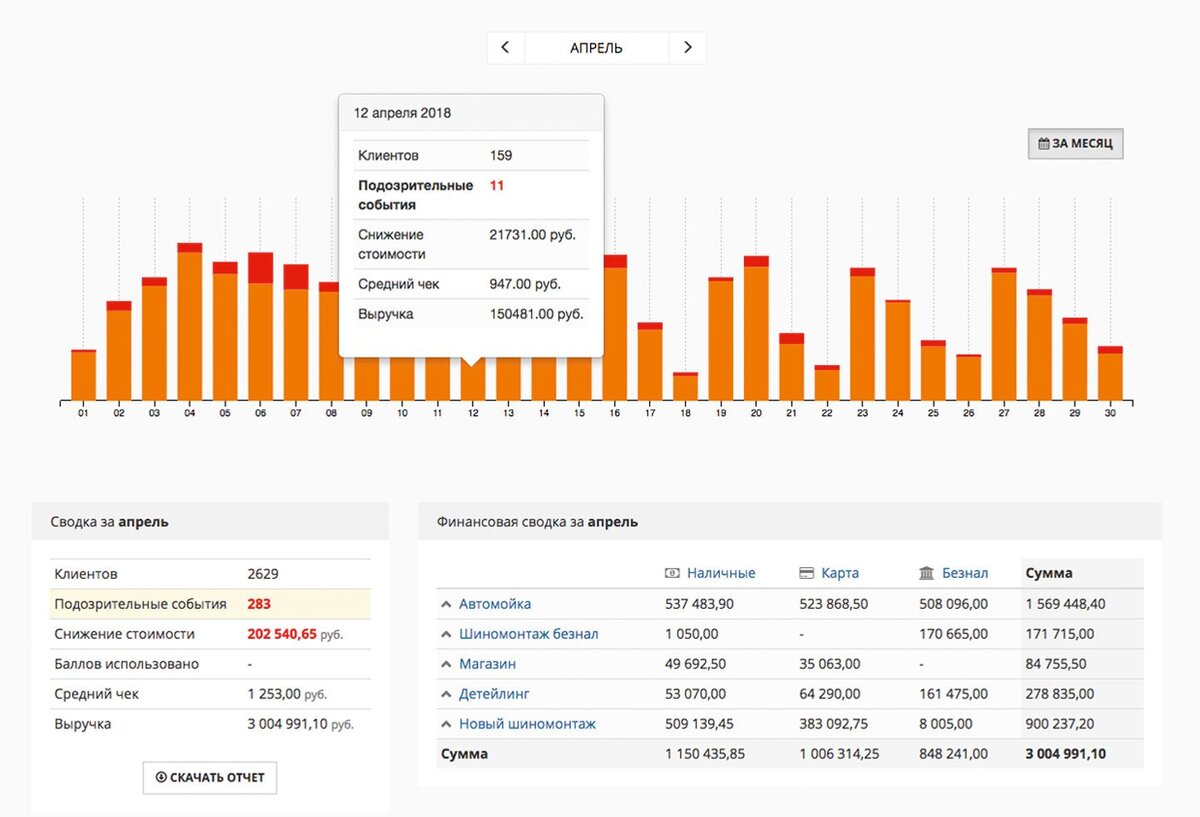Download report via СКАЧАТЬ ОТЧЕТ button
1200x817 pixels.
tap(210, 777)
